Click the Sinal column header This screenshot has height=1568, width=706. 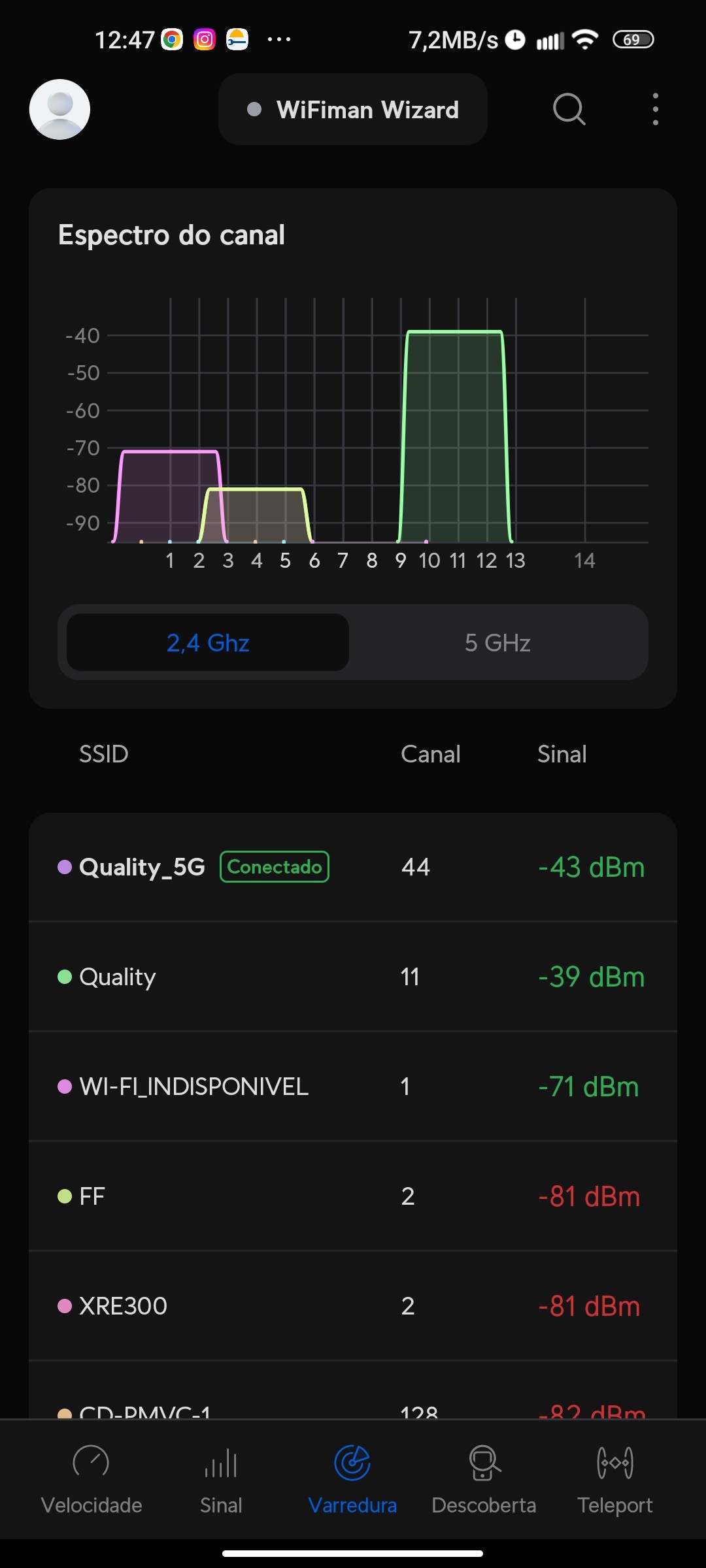[x=562, y=754]
